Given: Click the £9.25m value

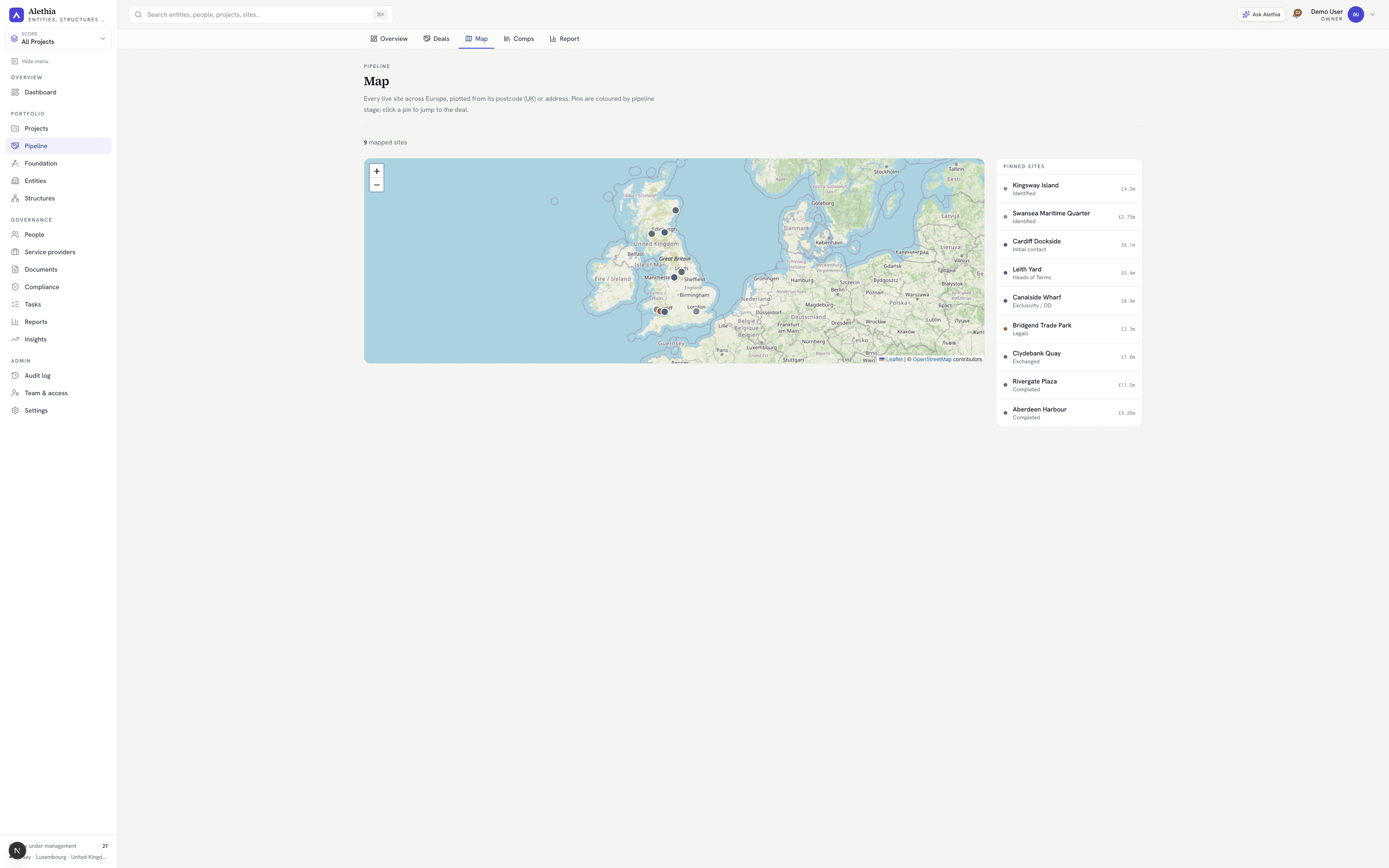Looking at the screenshot, I should click(1126, 413).
